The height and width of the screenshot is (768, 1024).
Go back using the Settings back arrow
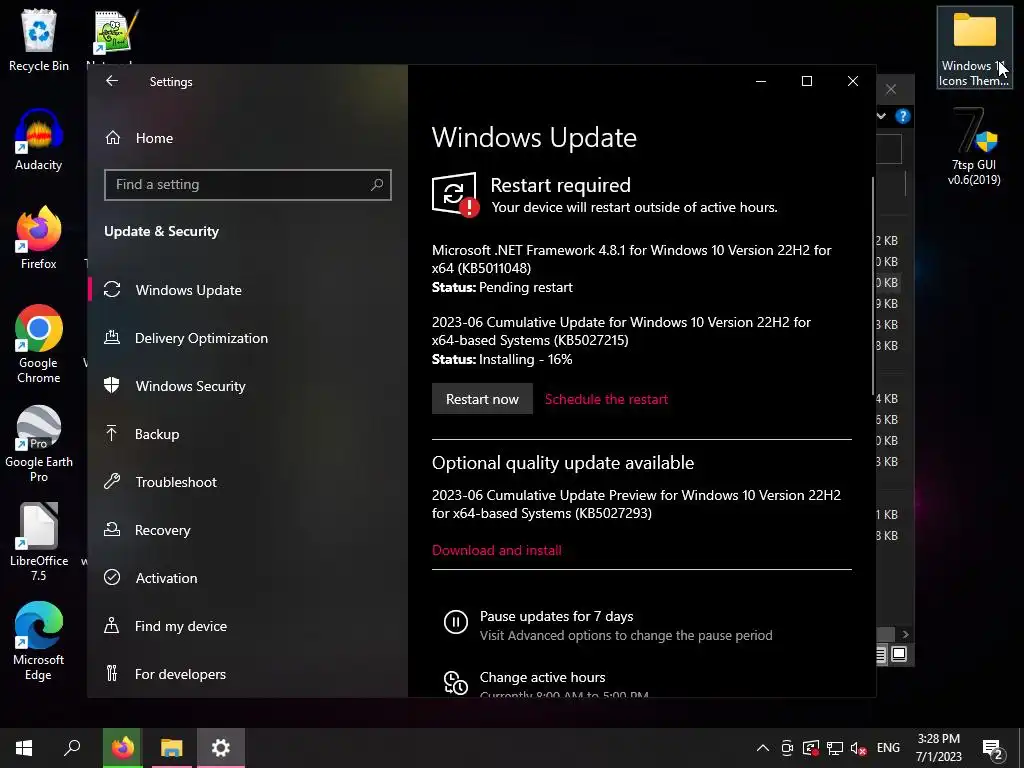(x=112, y=81)
